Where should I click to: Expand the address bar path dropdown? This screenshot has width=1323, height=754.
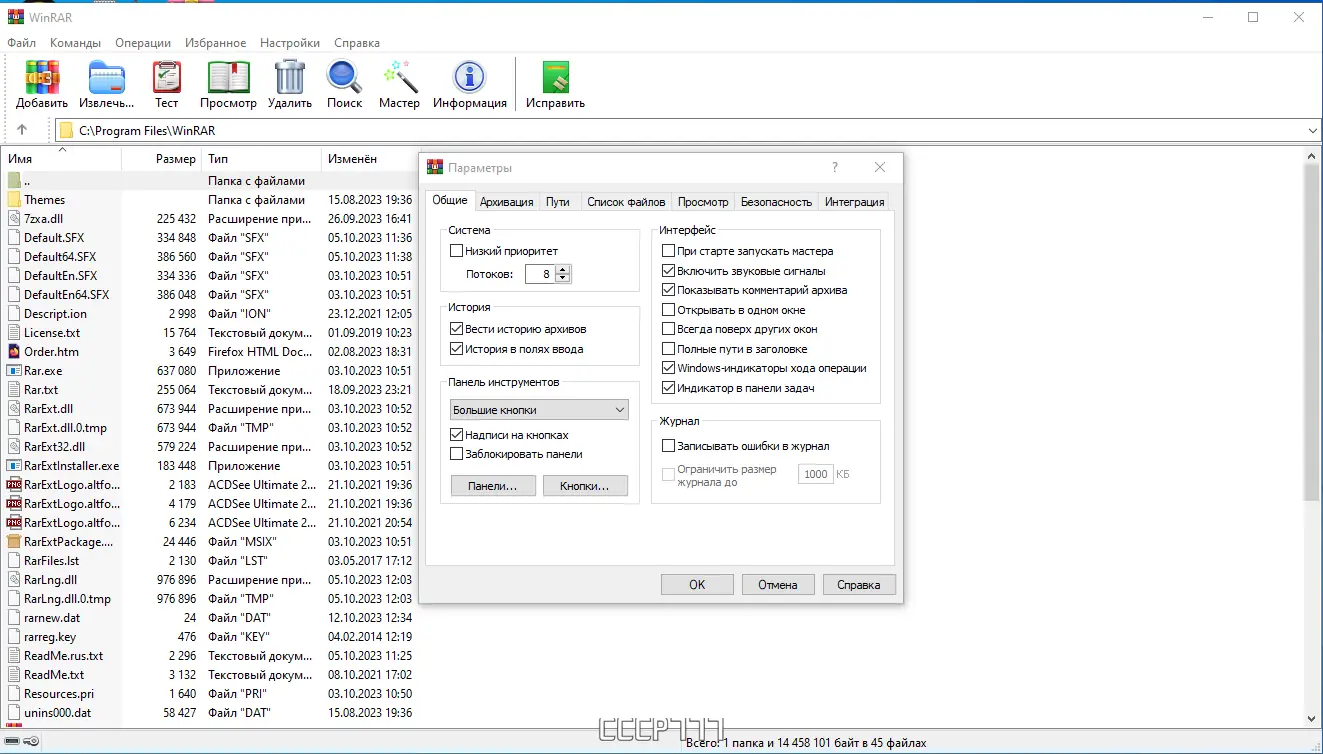coord(1313,130)
